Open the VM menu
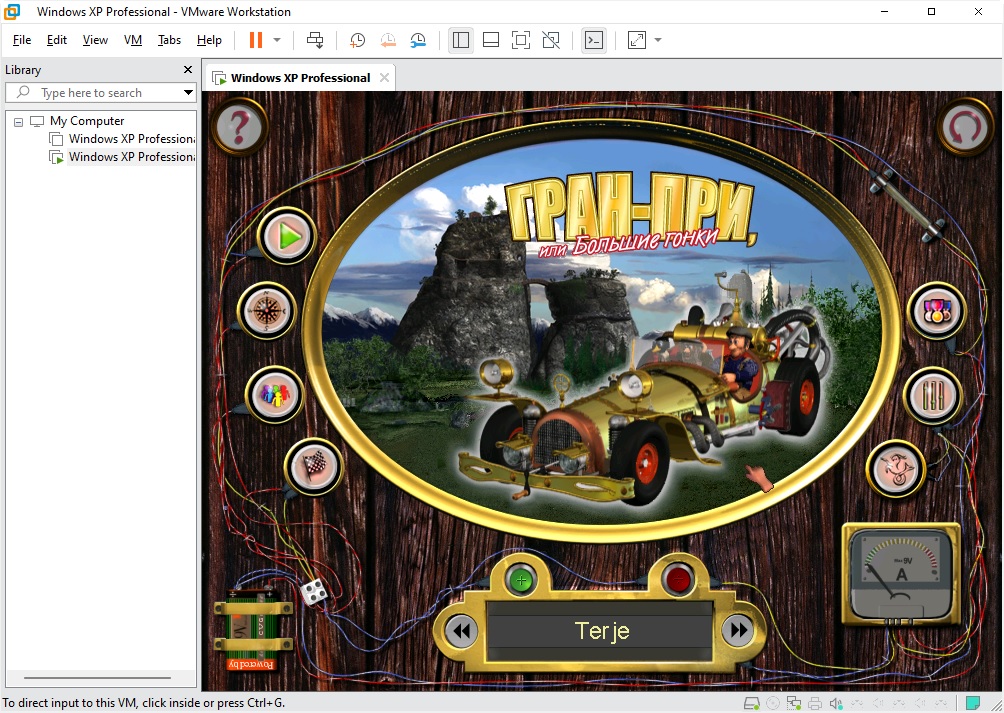Viewport: 1004px width, 713px height. (133, 40)
